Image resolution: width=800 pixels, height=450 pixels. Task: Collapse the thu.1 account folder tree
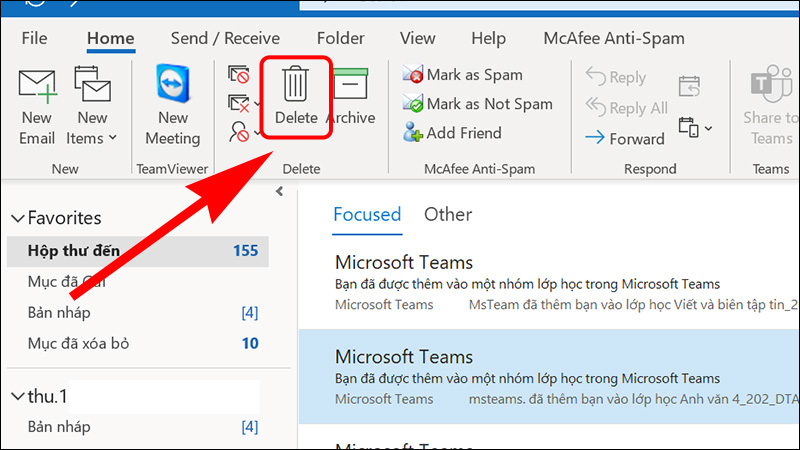coord(18,396)
